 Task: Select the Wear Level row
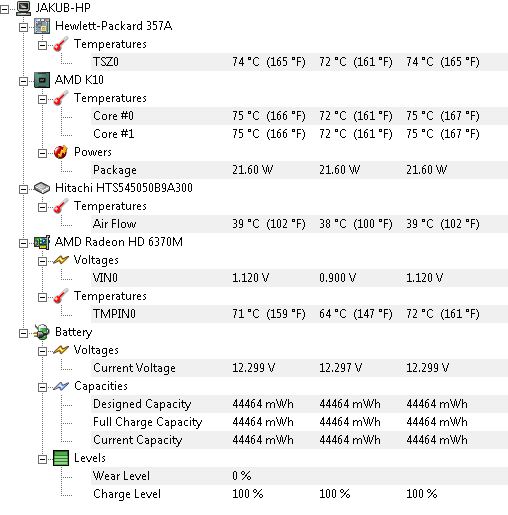[x=299, y=476]
